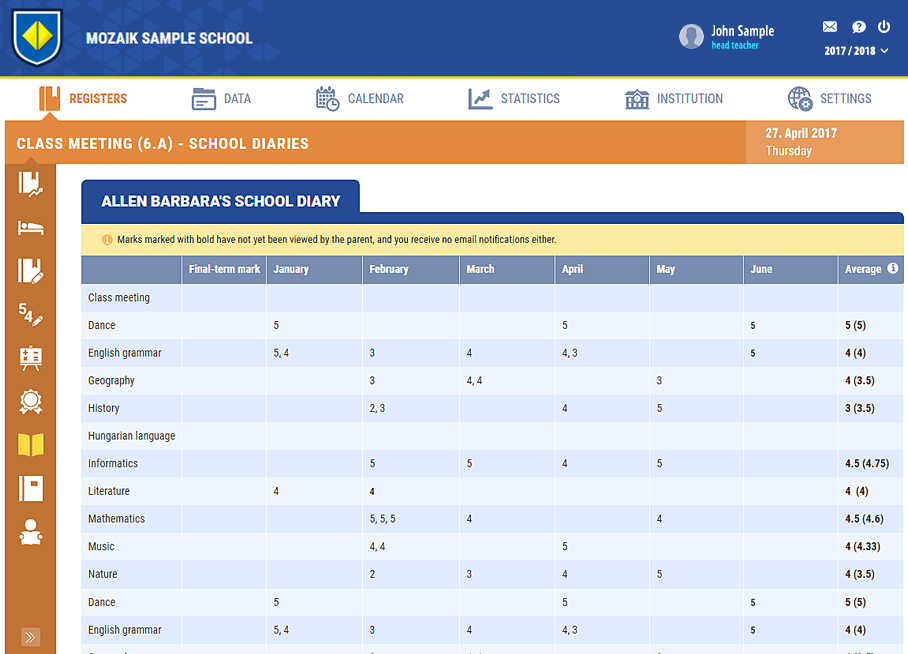Click the yellow open book sidebar icon

tap(30, 445)
